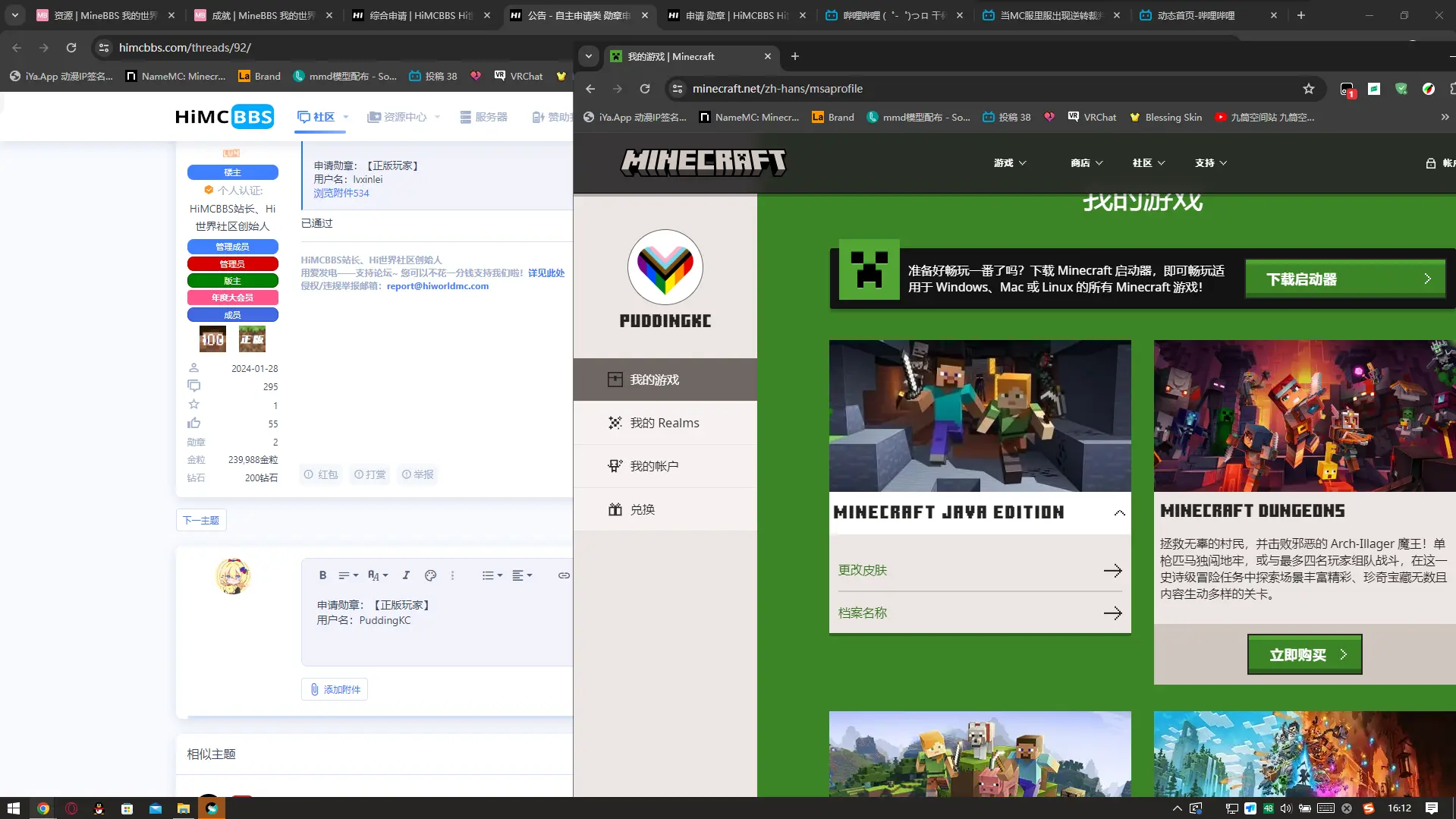
Task: Collapse the Minecraft Java Edition section
Action: [x=1119, y=513]
